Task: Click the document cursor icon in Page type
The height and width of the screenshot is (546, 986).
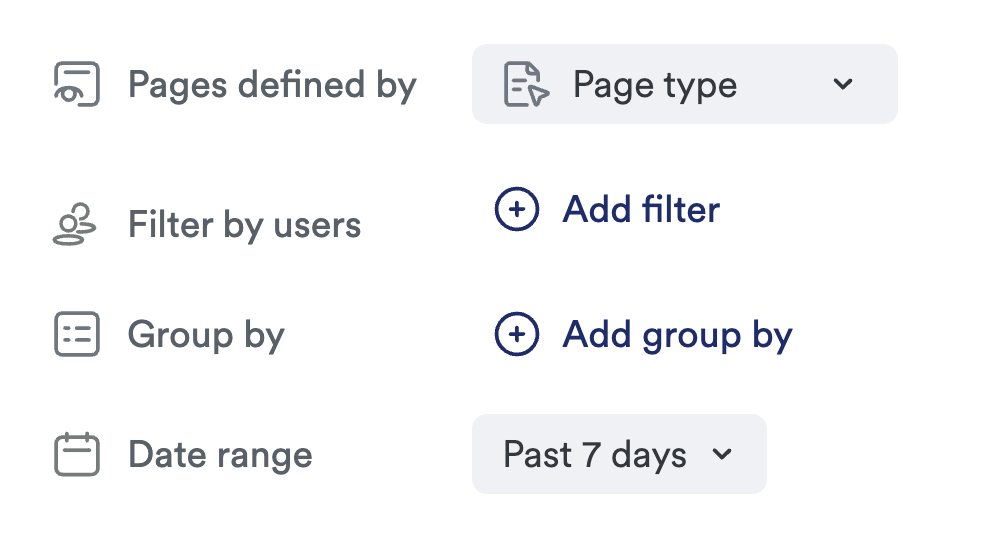Action: click(526, 85)
